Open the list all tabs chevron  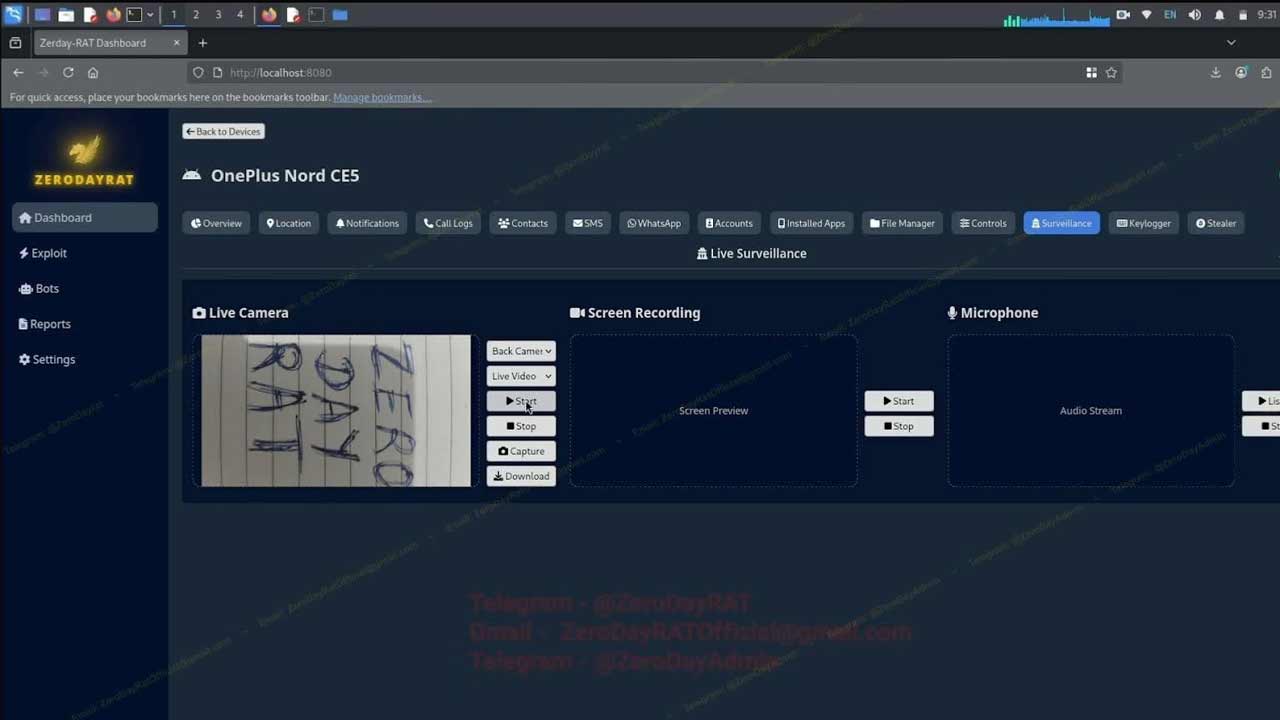tap(1231, 43)
